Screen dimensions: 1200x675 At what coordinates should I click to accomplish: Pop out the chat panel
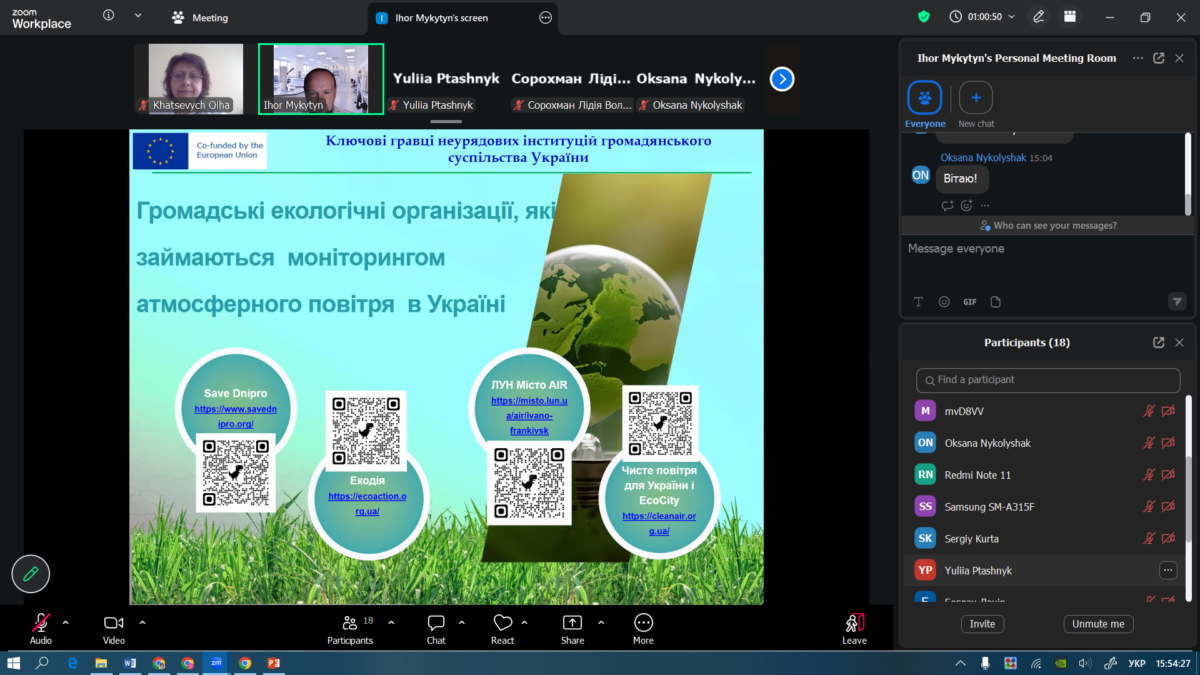[1159, 58]
